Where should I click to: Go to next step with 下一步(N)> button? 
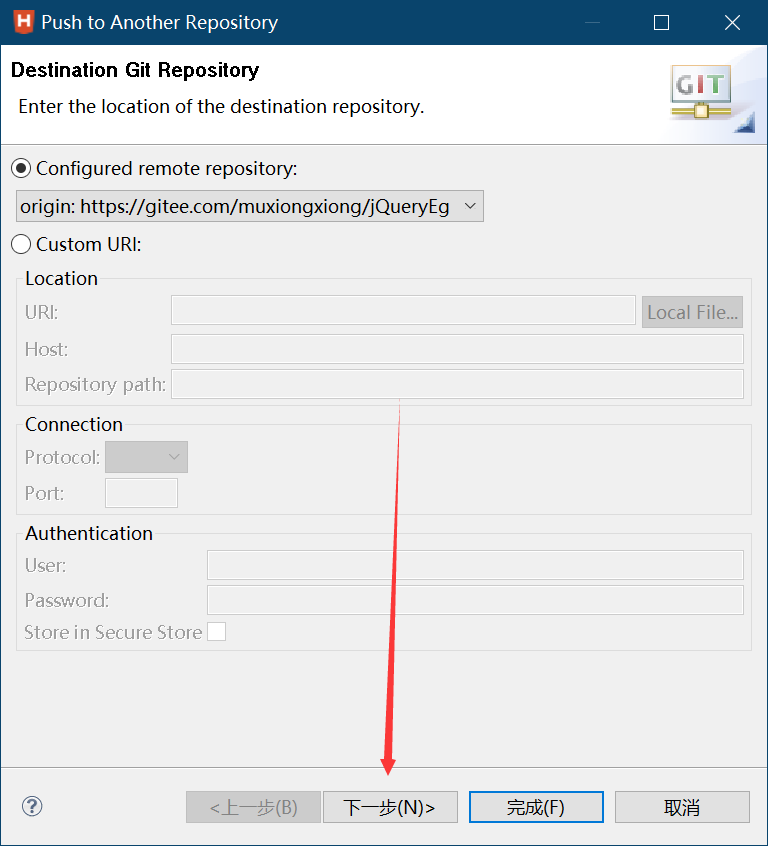(x=390, y=807)
